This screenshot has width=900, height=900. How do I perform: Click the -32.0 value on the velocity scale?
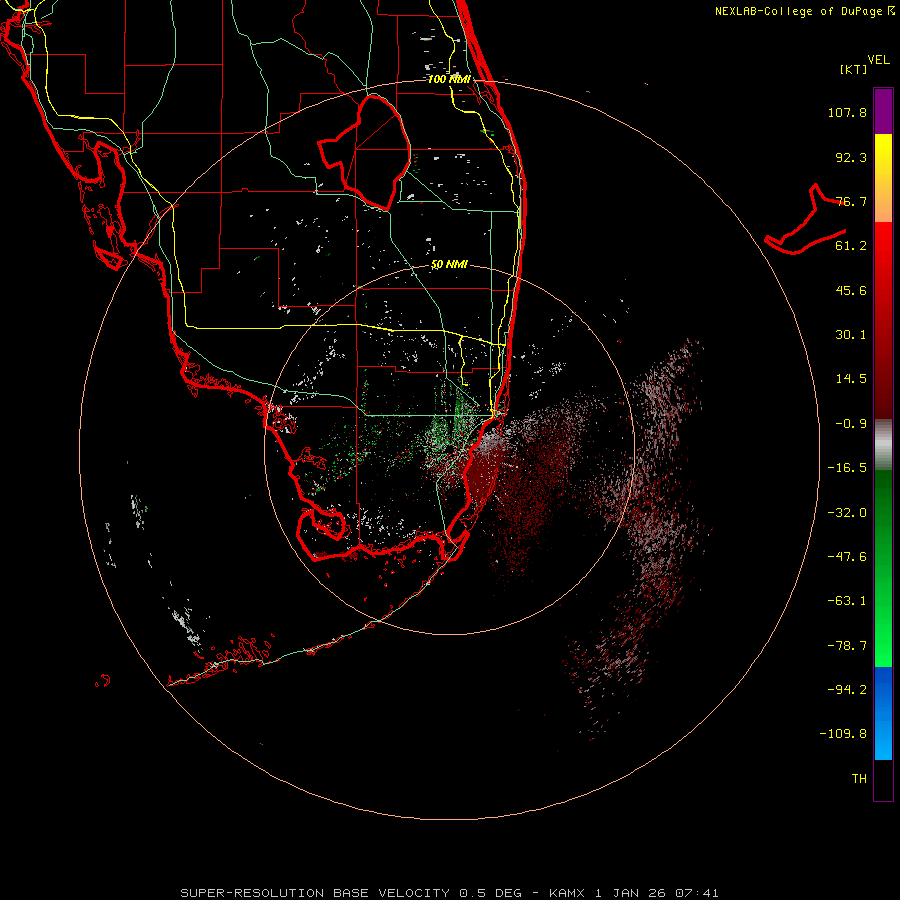847,513
